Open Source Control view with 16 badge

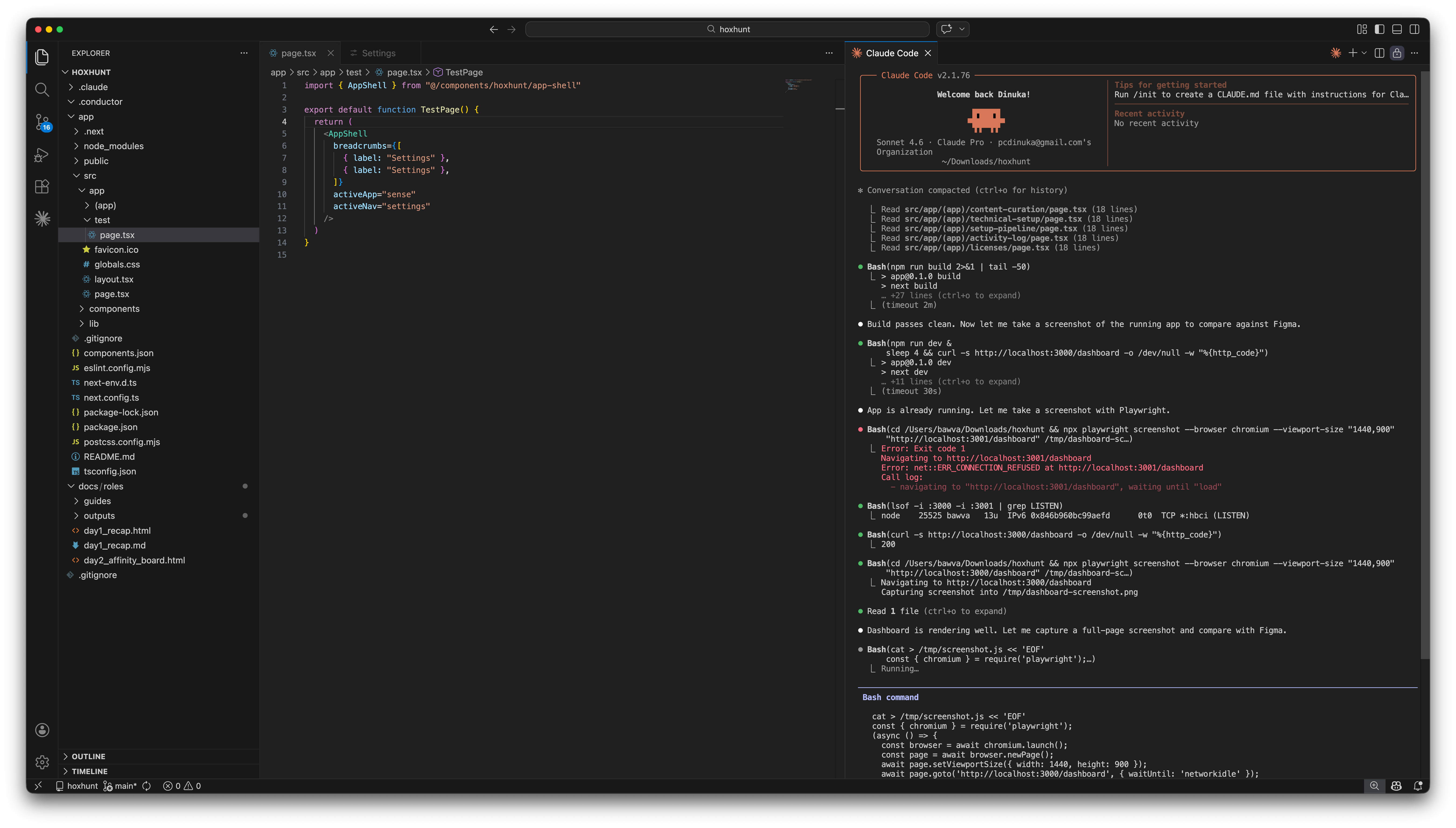[x=42, y=122]
